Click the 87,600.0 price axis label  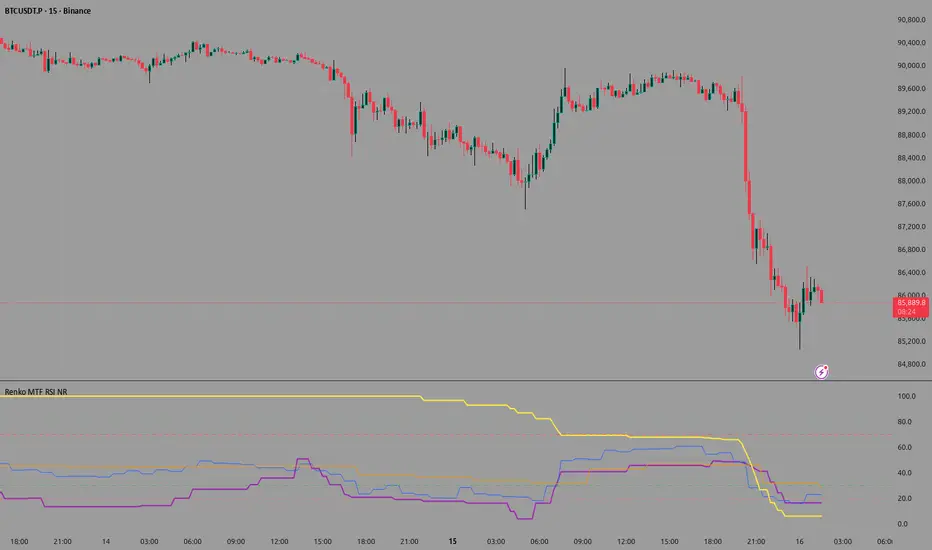(x=911, y=203)
